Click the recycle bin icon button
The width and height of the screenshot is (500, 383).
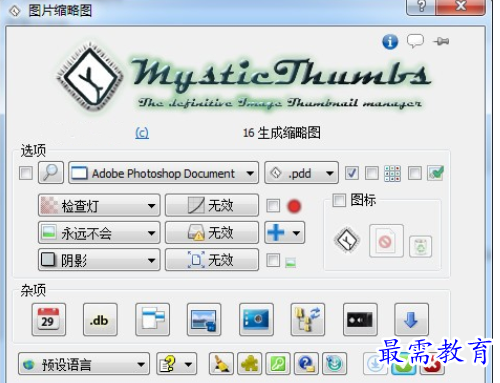[420, 246]
